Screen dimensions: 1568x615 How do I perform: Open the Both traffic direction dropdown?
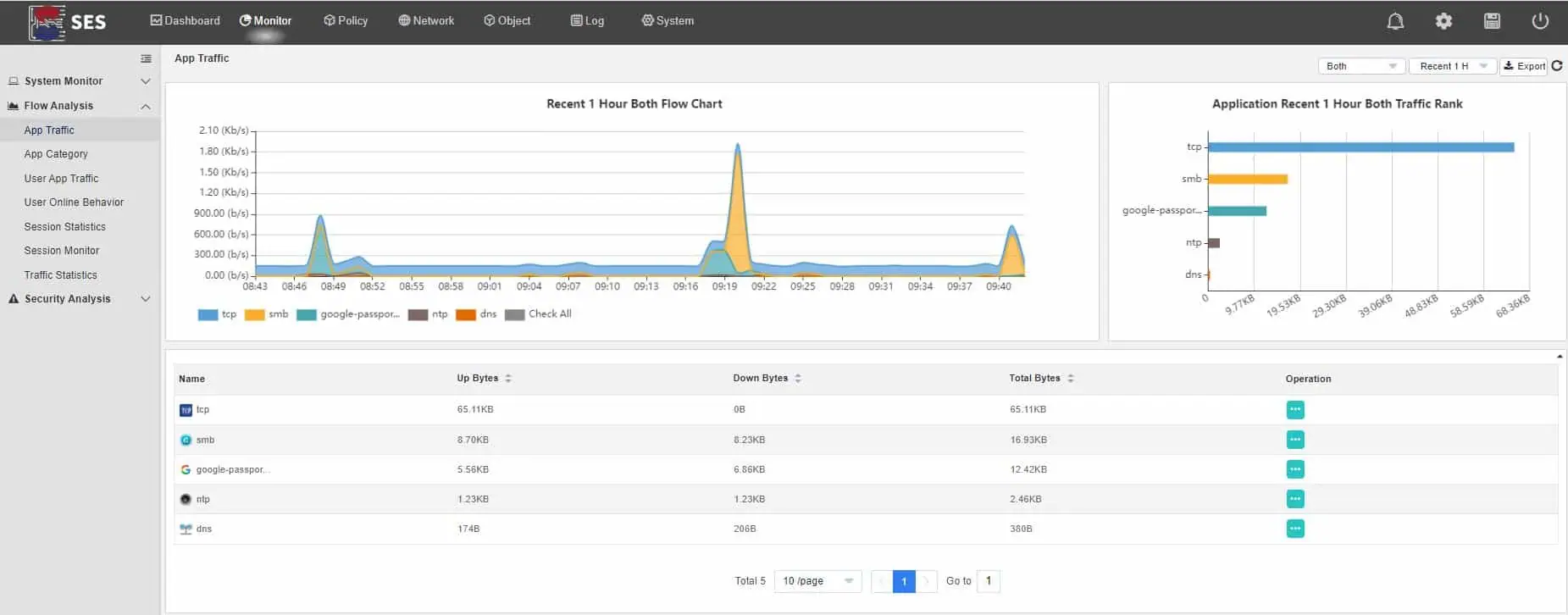1360,66
